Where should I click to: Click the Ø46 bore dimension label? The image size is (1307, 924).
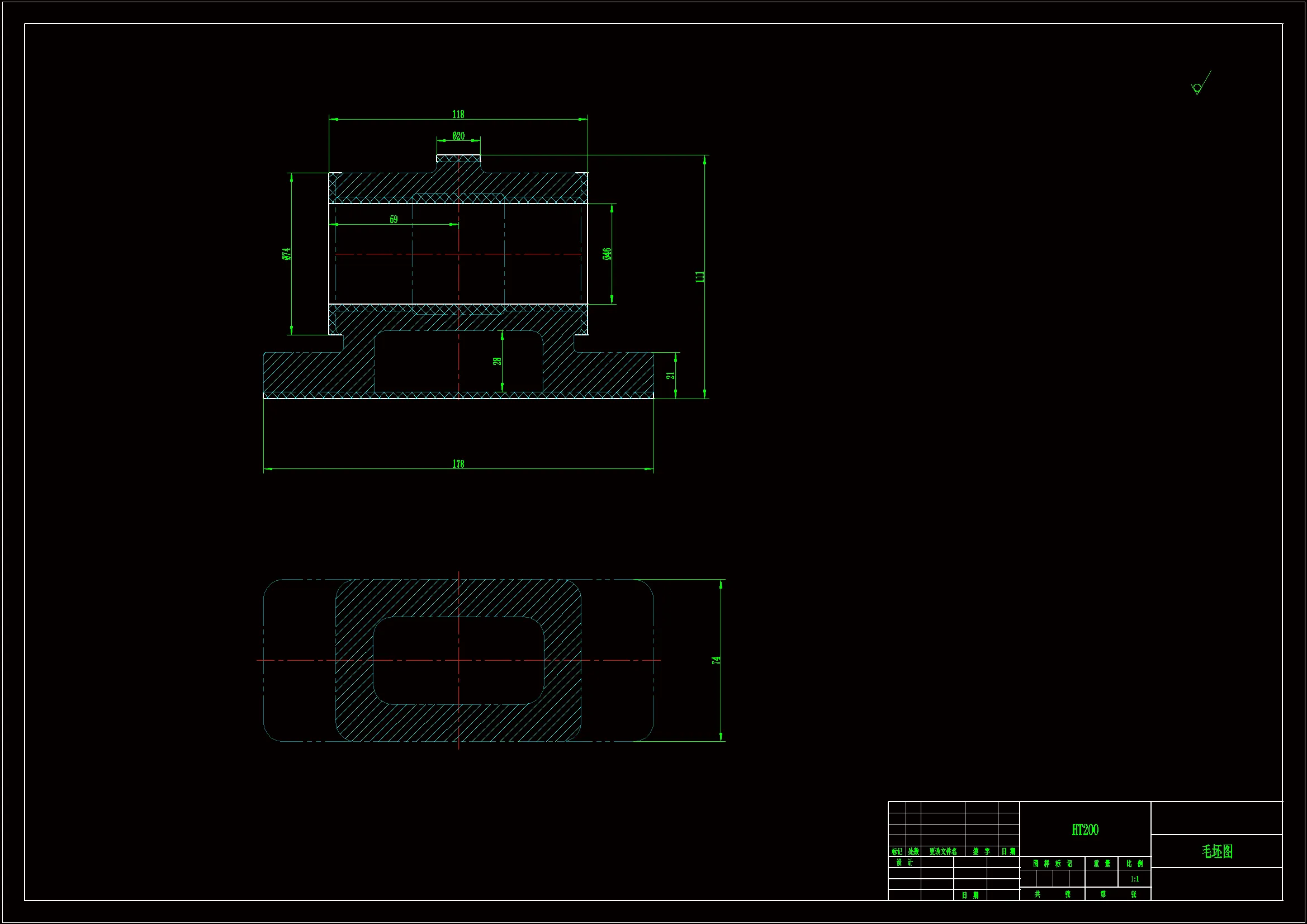[607, 254]
